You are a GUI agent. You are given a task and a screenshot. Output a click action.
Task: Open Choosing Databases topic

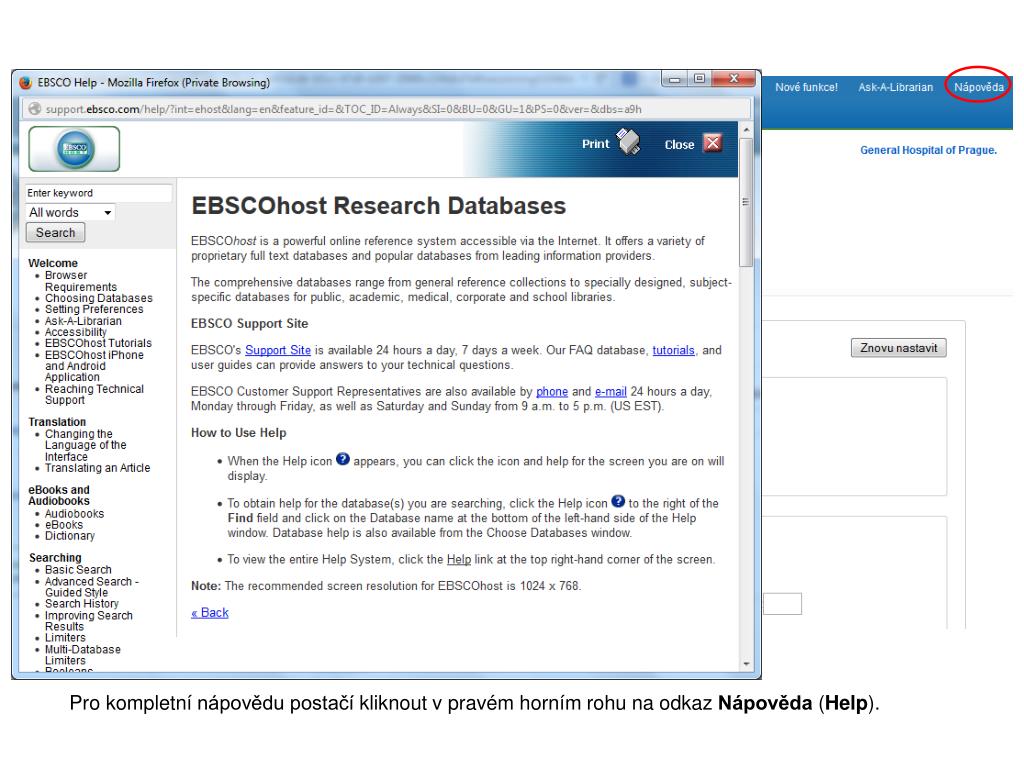99,298
